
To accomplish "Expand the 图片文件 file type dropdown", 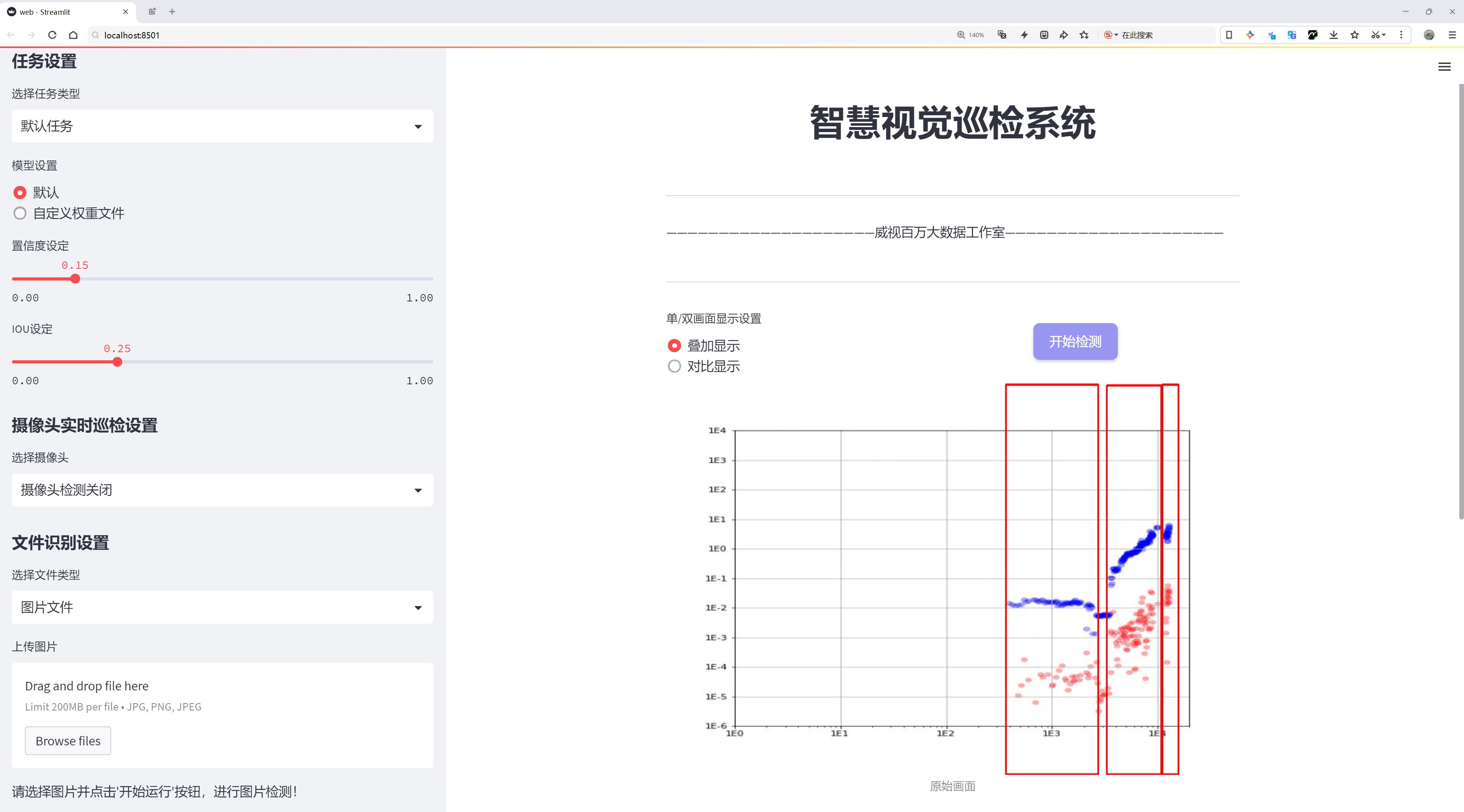I will pyautogui.click(x=222, y=607).
